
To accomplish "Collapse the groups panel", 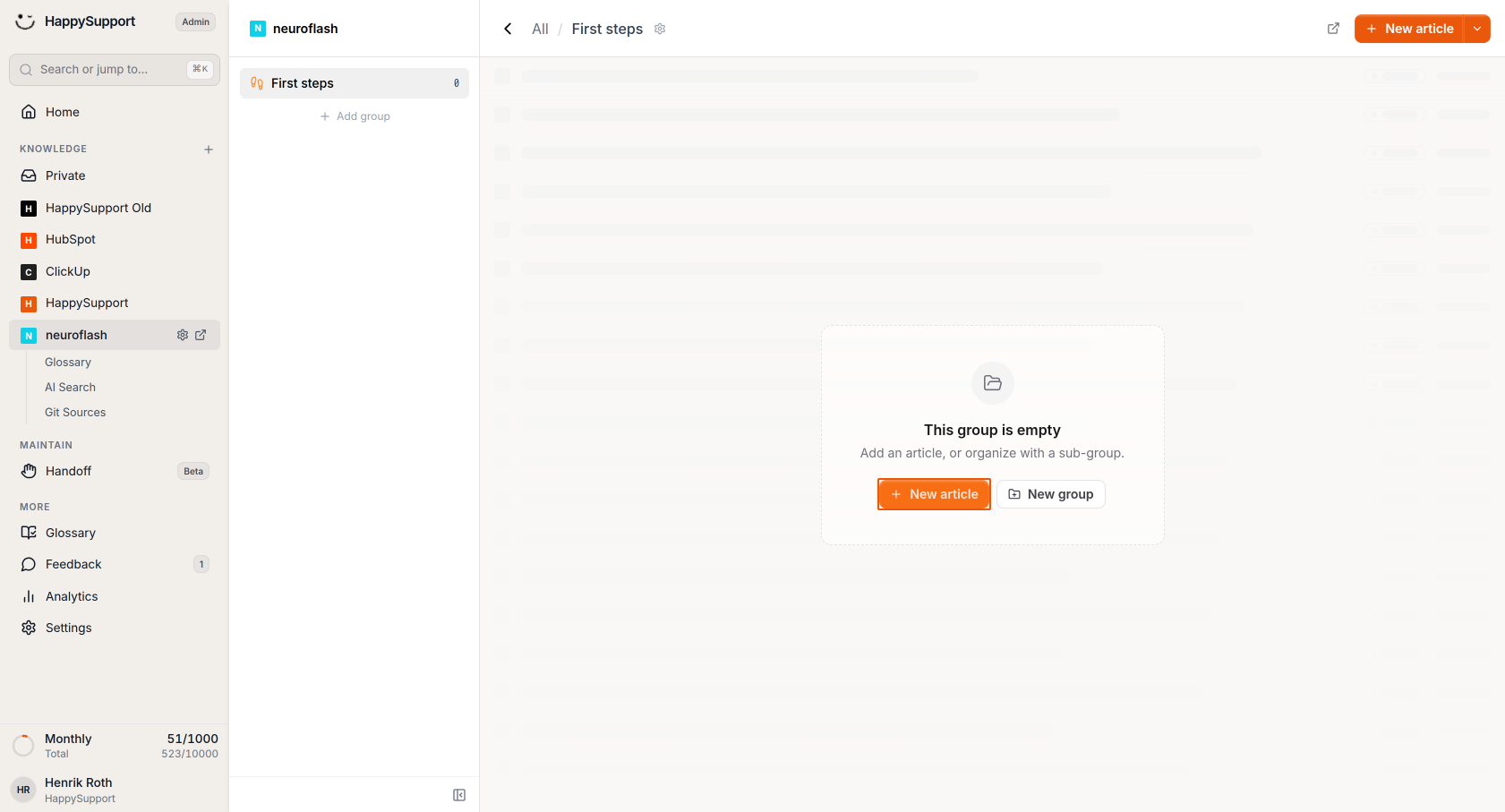I will [x=459, y=795].
